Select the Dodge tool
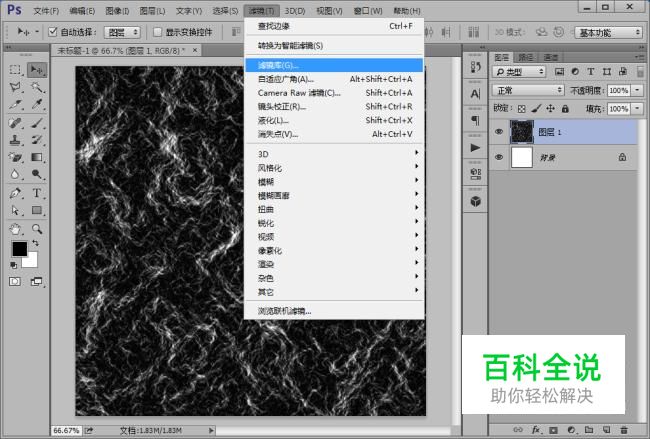This screenshot has height=439, width=650. [37, 174]
